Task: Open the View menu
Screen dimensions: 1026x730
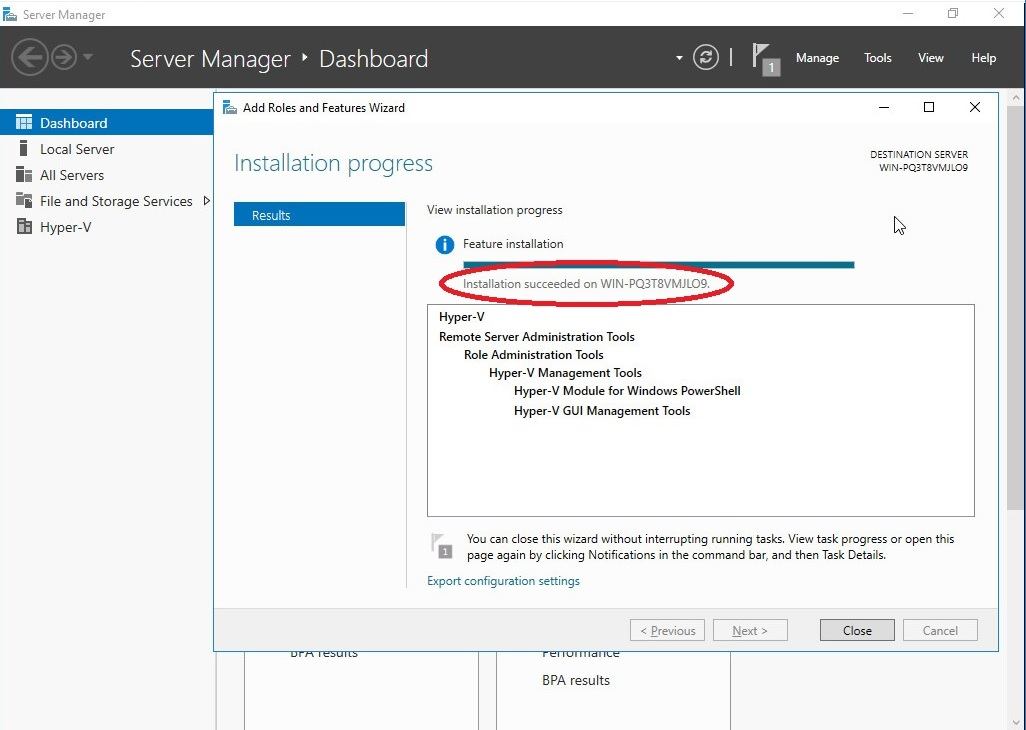Action: (930, 58)
